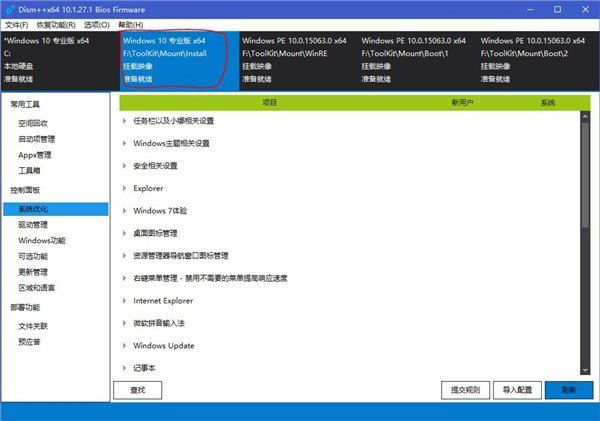Open 驱动管理 in the sidebar
Image resolution: width=600 pixels, height=421 pixels.
33,225
